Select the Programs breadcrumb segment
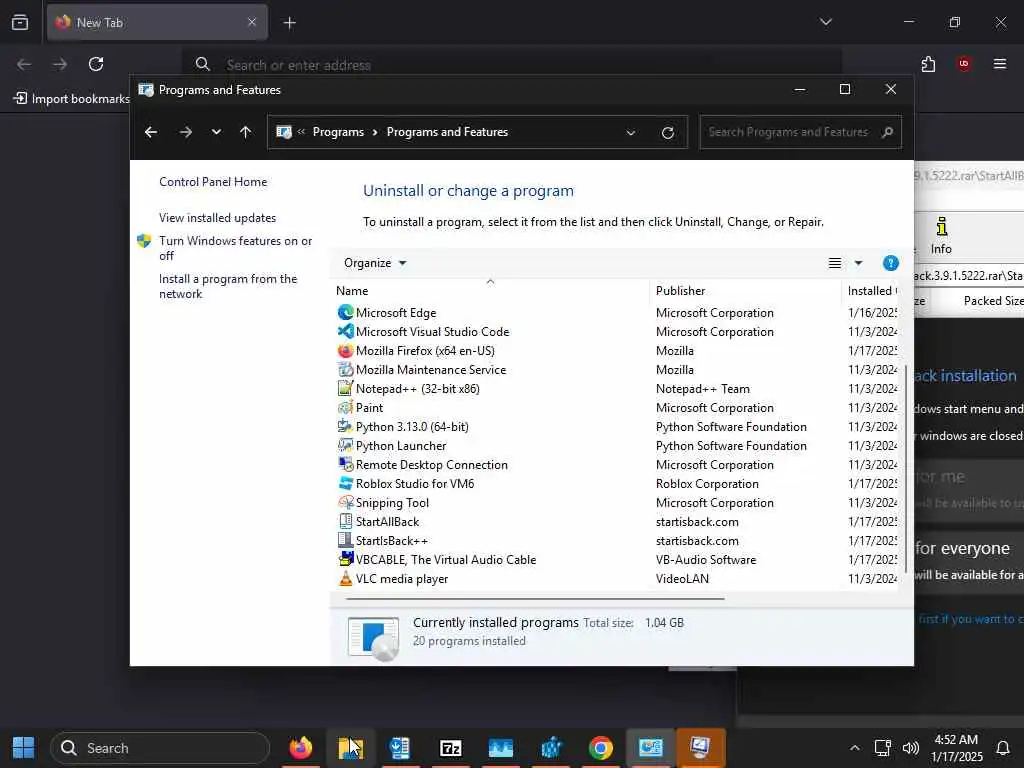 point(338,132)
